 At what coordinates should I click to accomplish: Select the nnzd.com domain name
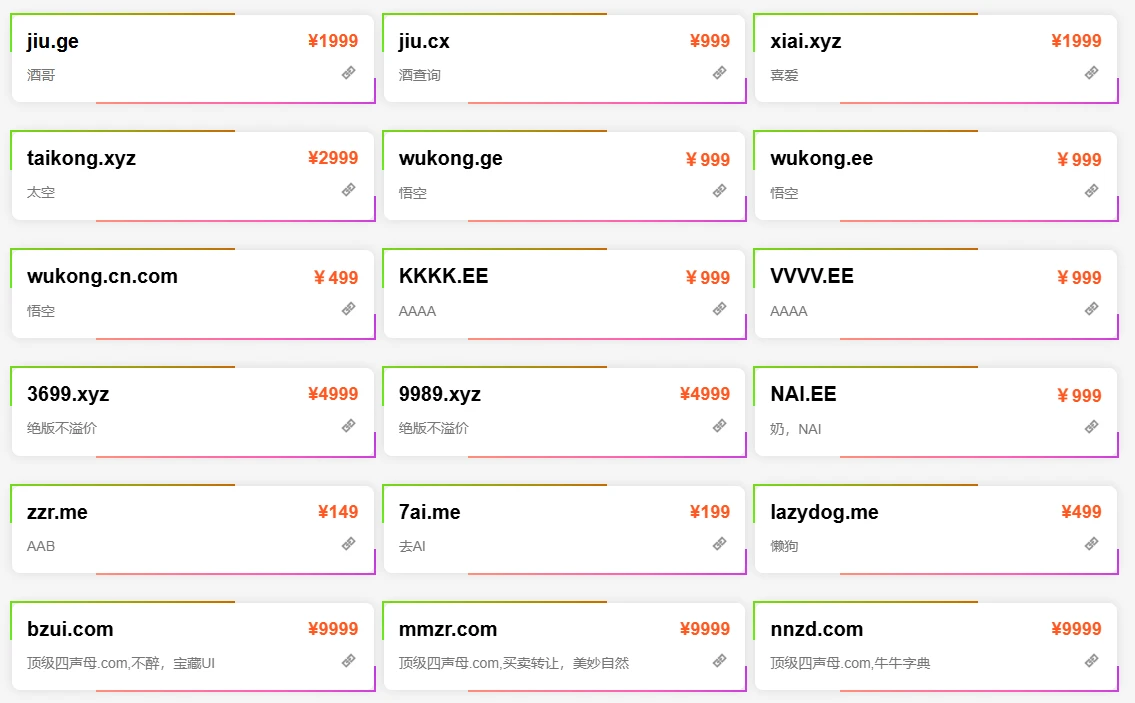pos(816,629)
